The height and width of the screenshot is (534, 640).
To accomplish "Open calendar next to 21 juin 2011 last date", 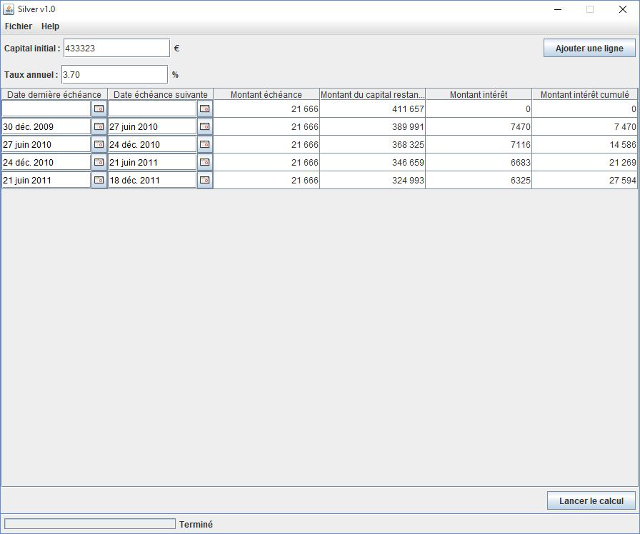I will 99,180.
